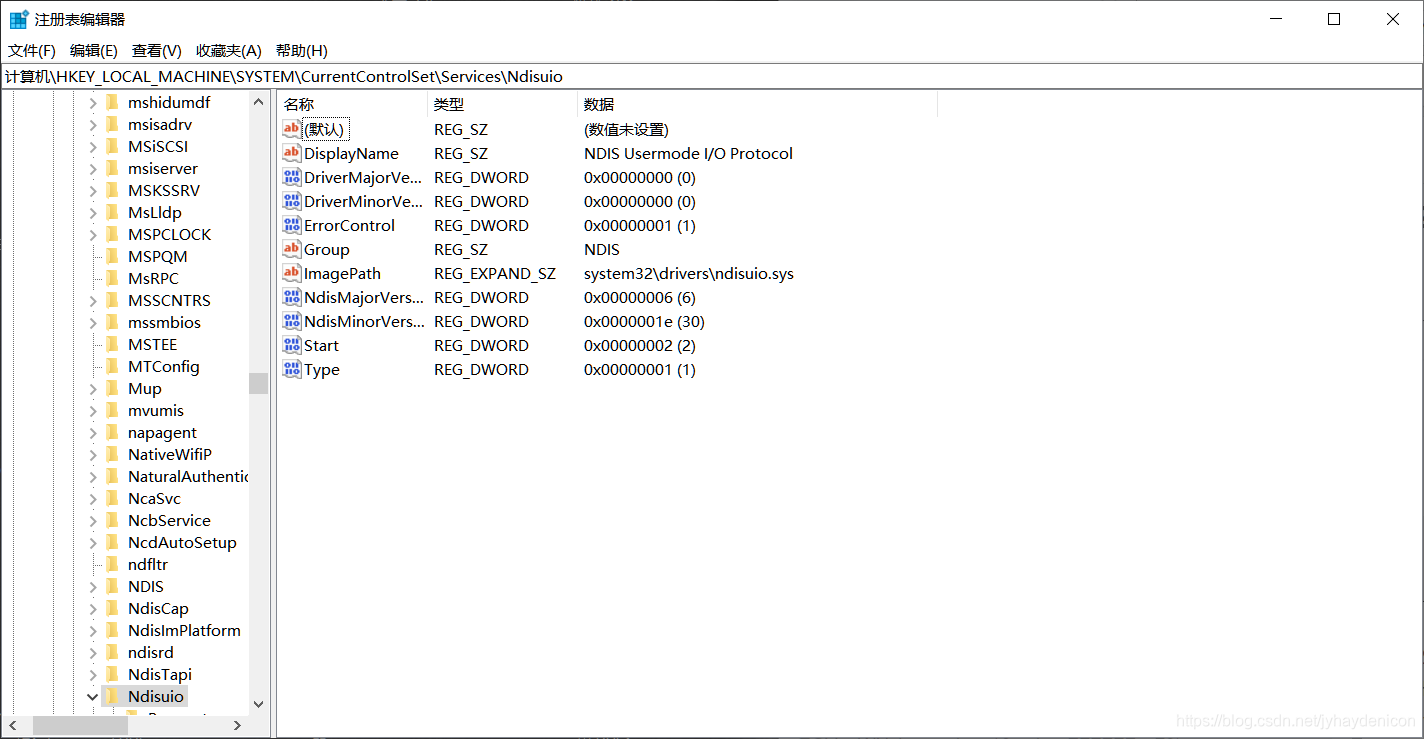Select the MTConfig key in the tree
The width and height of the screenshot is (1424, 739).
164,366
